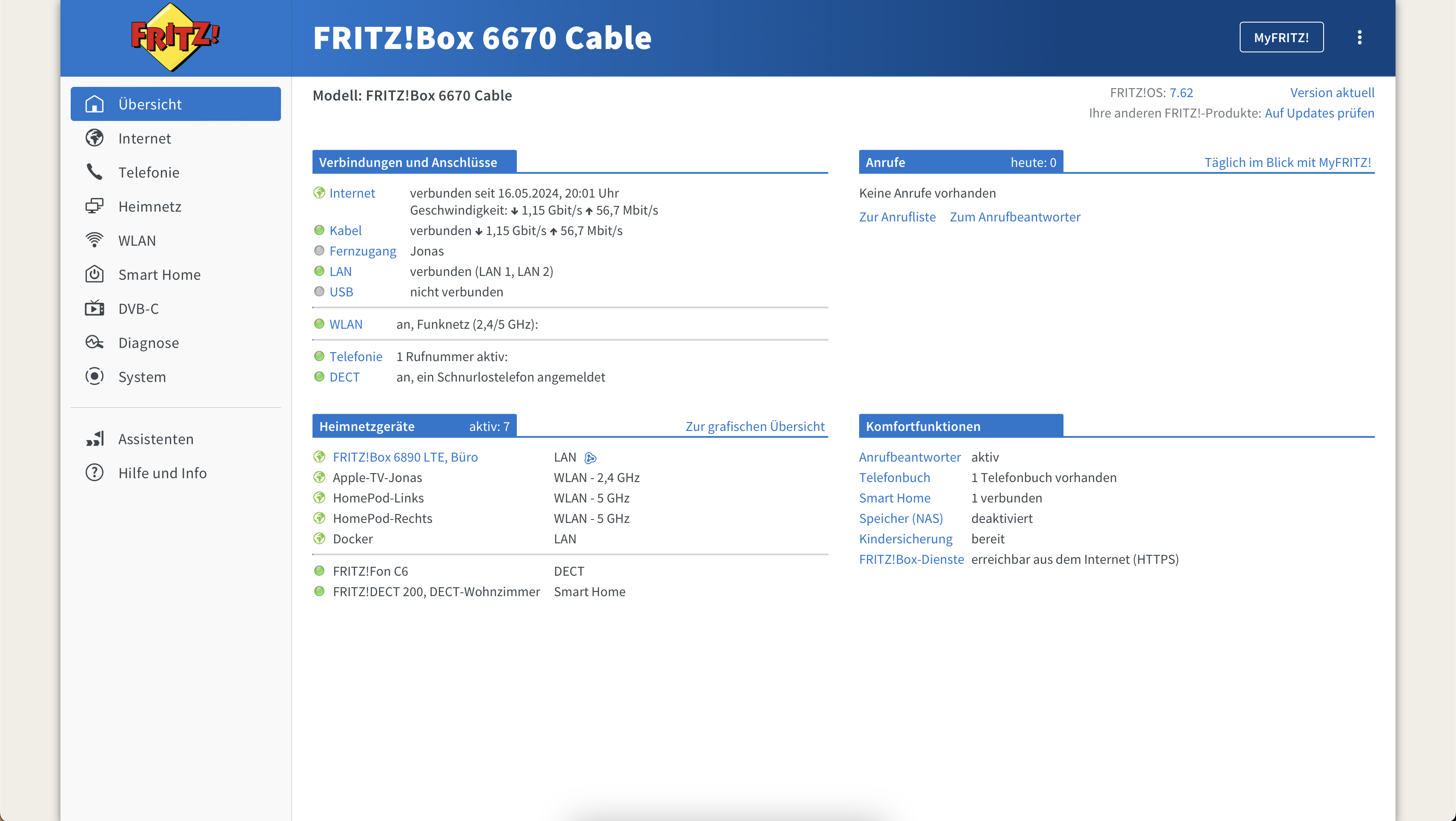Click the globe icon beside Apple-TV-Jonas
Screen dimensions: 1456x821
tap(319, 477)
